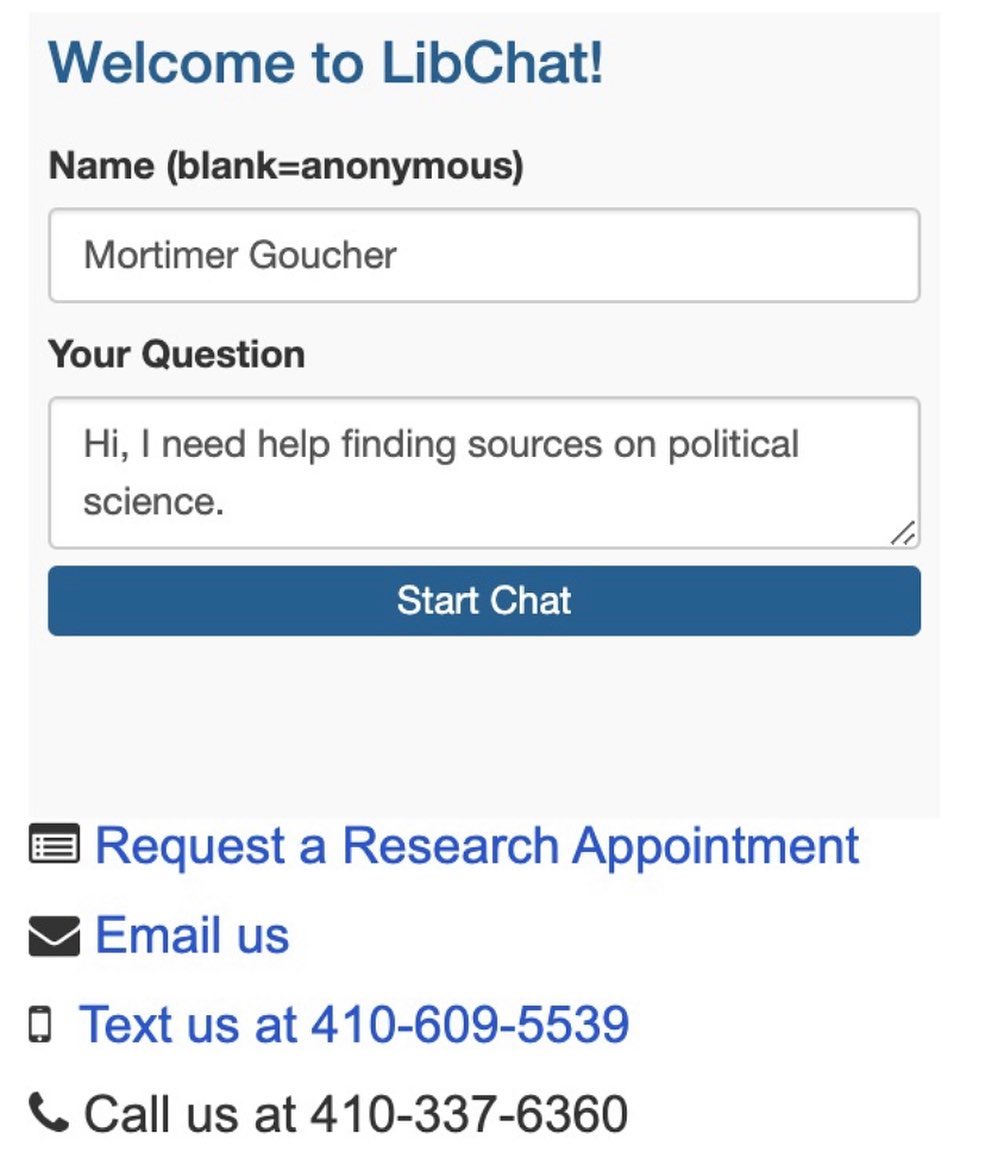Click the mobile phone icon beside Text us
Image resolution: width=985 pixels, height=1171 pixels.
pos(40,1024)
